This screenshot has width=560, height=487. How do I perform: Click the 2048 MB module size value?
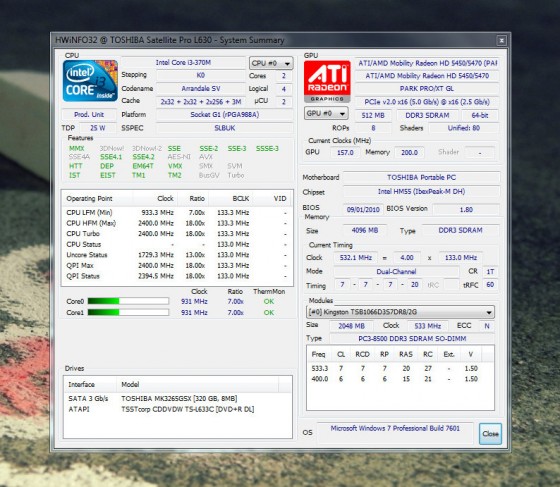(351, 326)
